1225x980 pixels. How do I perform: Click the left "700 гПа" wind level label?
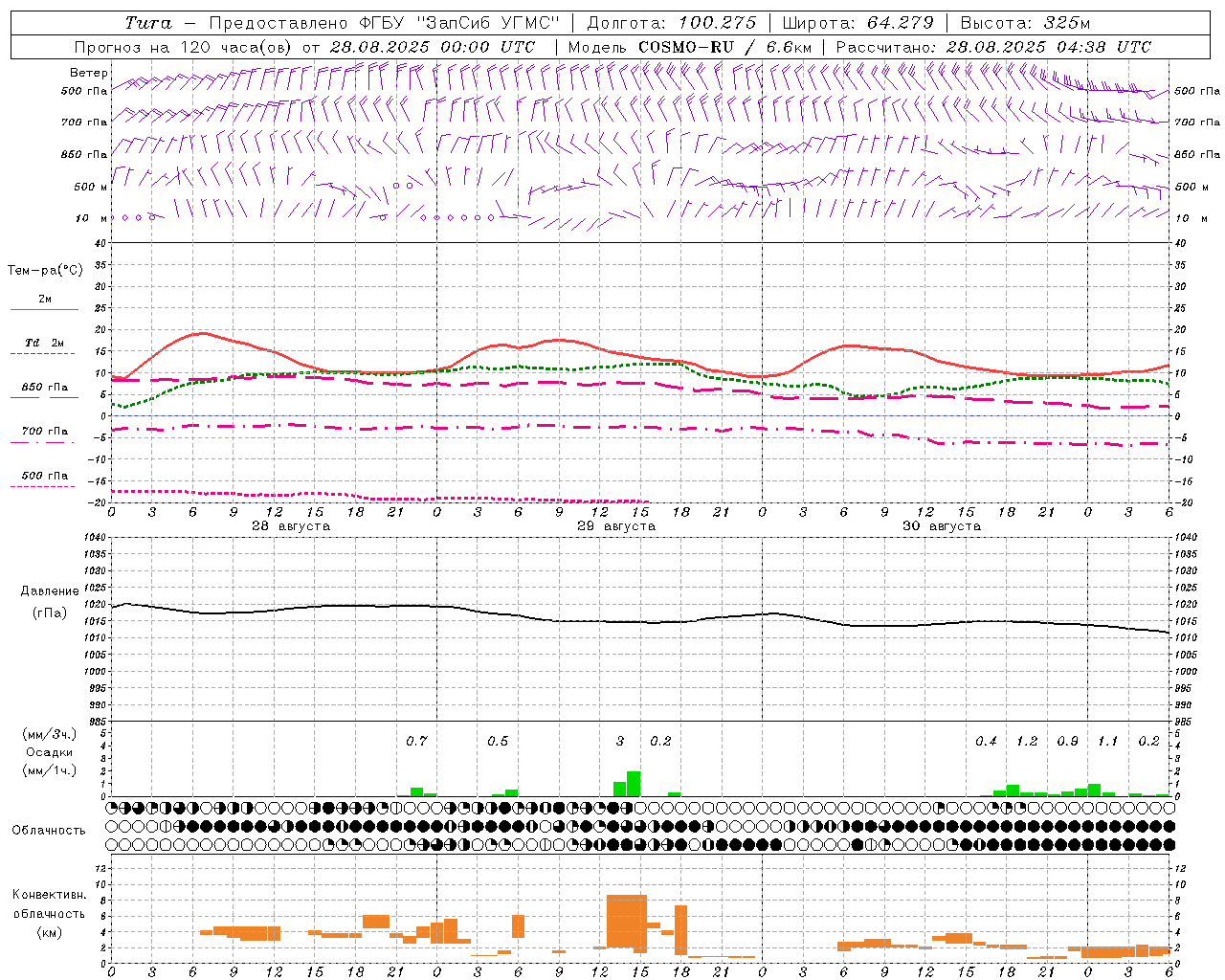(84, 122)
